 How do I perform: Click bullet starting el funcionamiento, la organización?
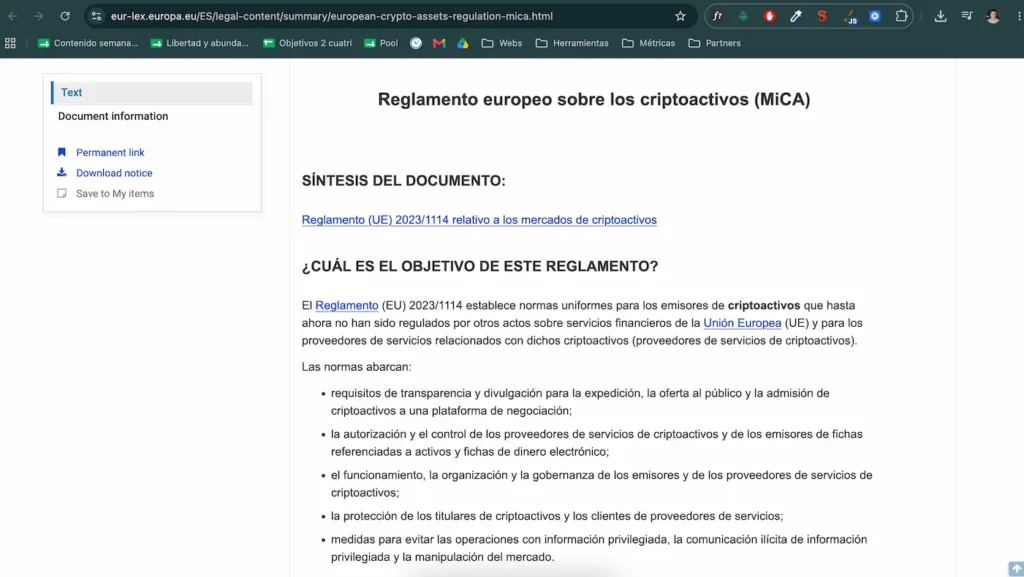601,484
